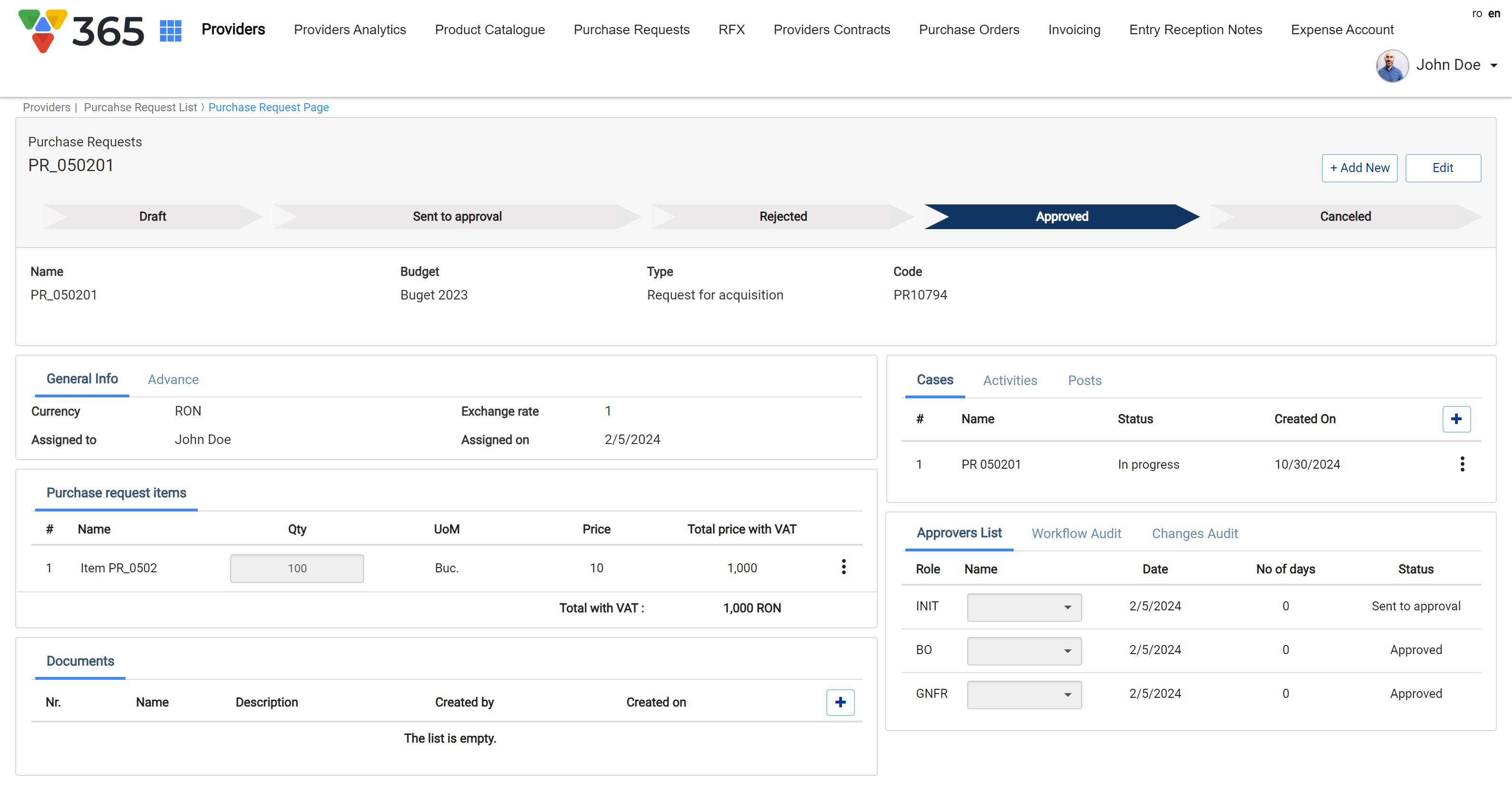Open the GNFR role name dropdown
Viewport: 1512px width, 791px height.
tap(1024, 694)
